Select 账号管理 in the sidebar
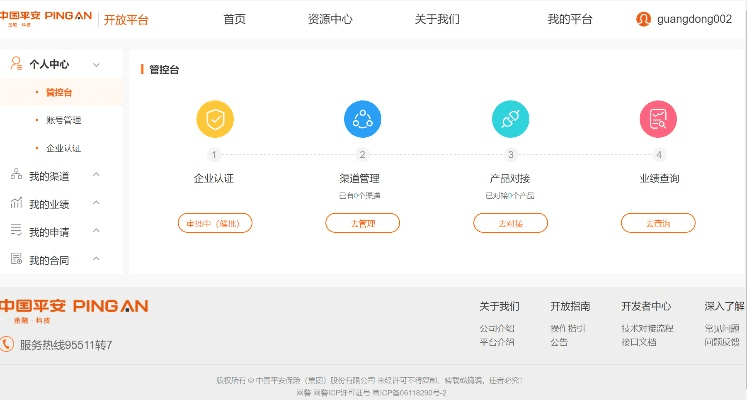 coord(64,120)
